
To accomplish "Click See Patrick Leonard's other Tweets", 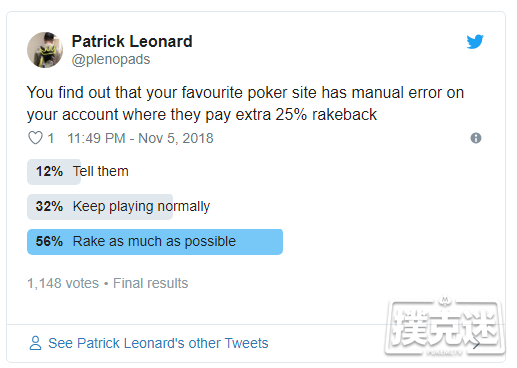I will [x=158, y=343].
